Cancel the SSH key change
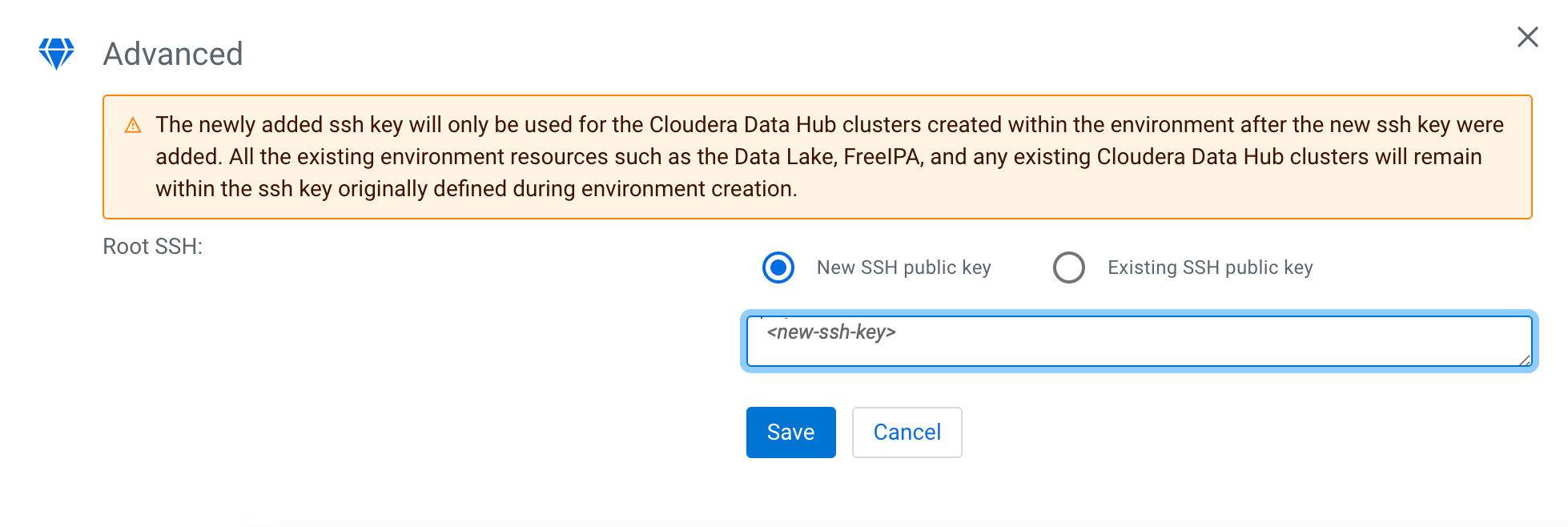 click(x=907, y=432)
